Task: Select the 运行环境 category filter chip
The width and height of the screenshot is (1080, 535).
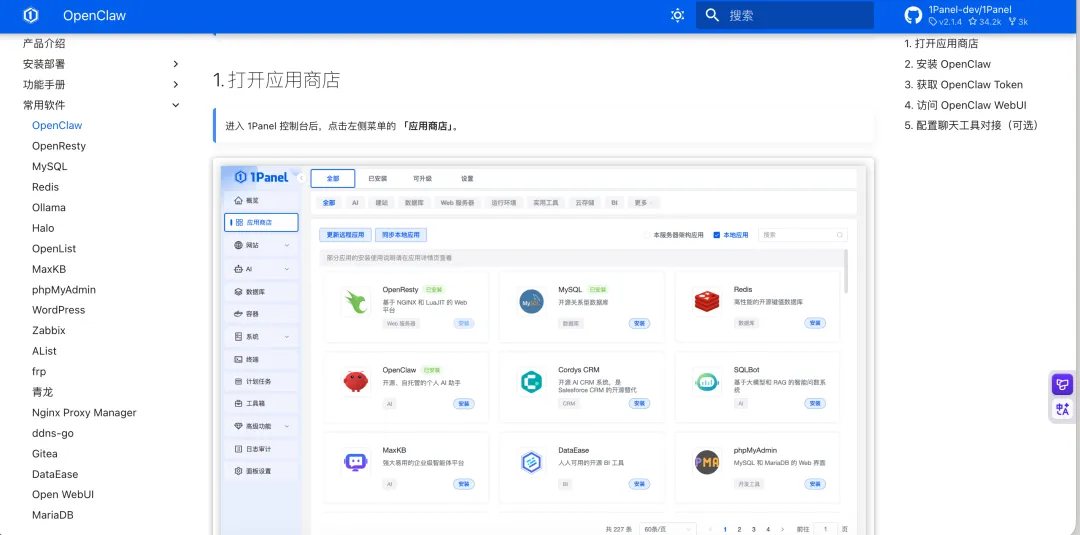Action: [x=503, y=203]
